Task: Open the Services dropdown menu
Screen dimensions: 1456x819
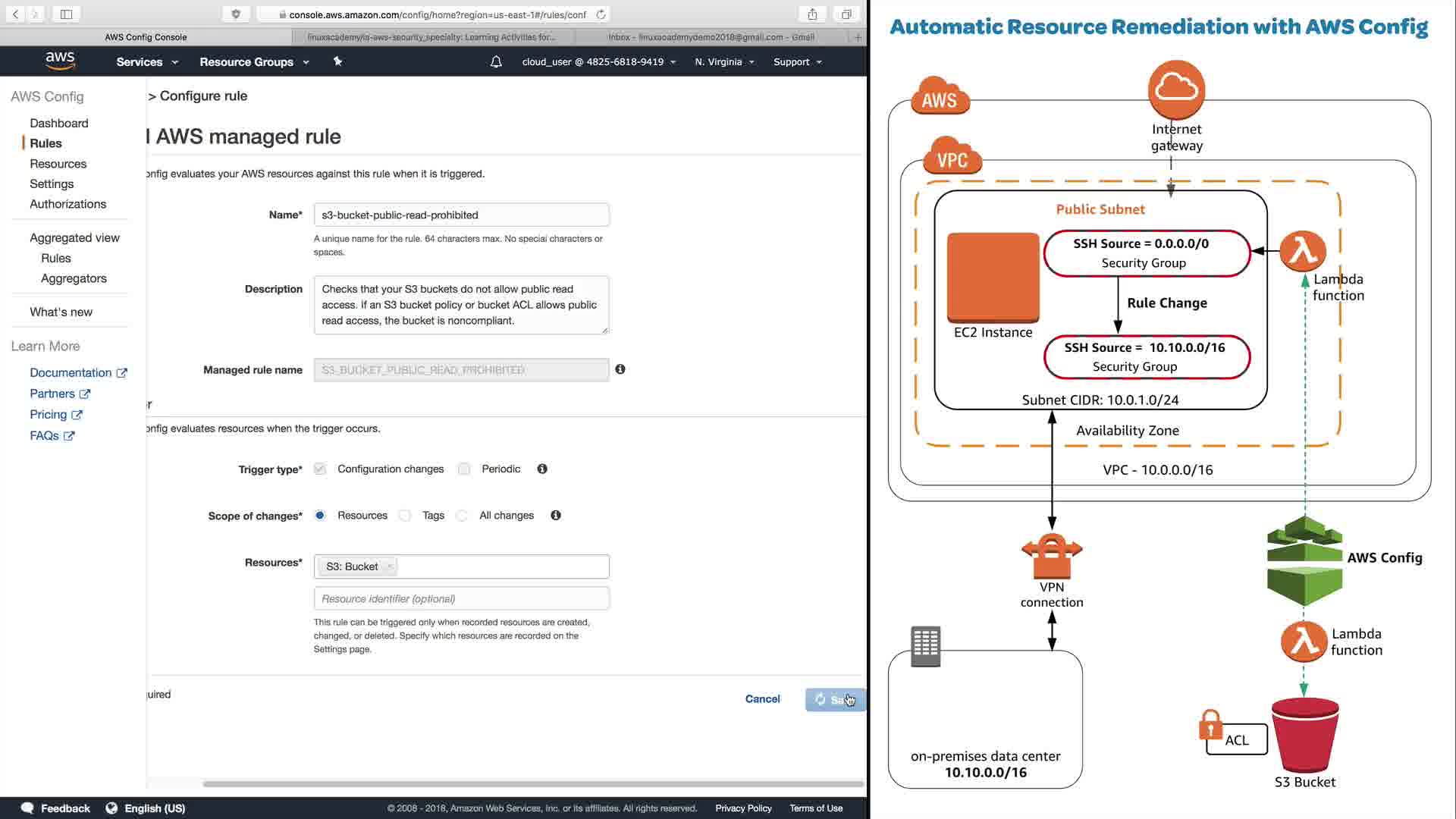Action: click(147, 62)
